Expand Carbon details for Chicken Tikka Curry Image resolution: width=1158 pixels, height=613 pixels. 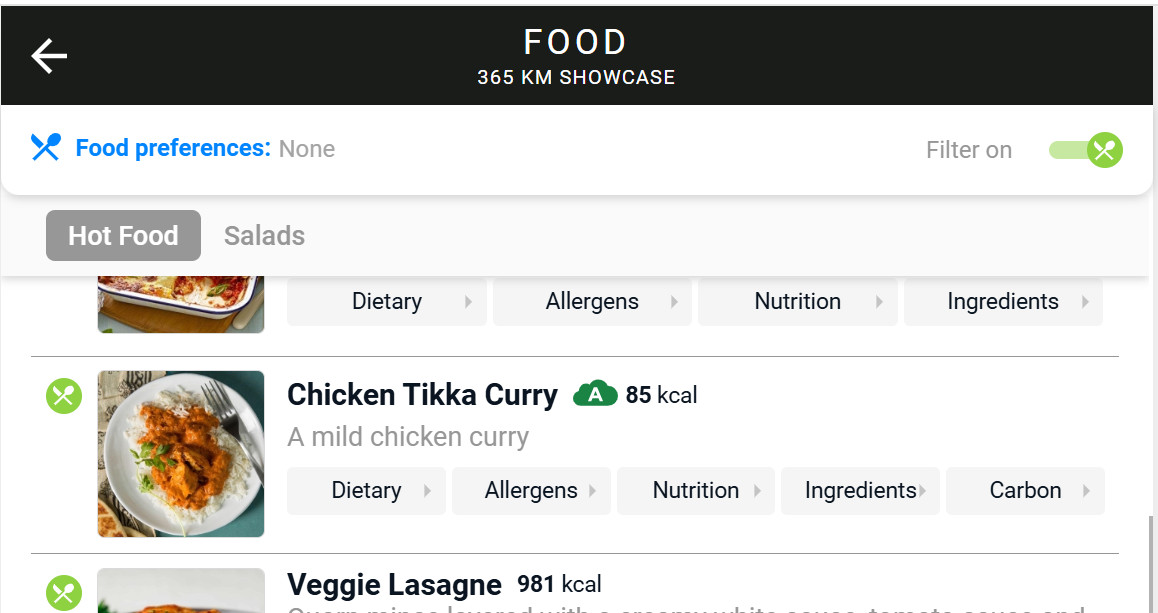tap(1025, 490)
